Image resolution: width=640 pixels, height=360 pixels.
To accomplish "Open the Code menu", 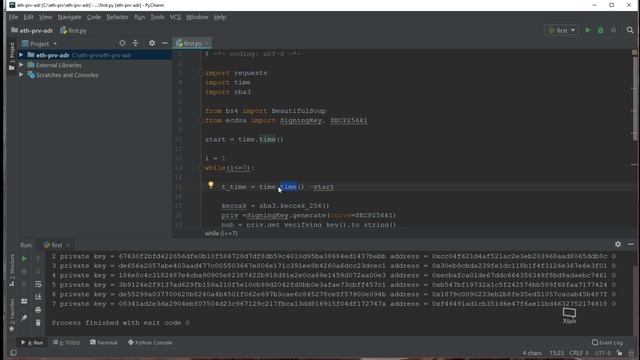I will (93, 17).
